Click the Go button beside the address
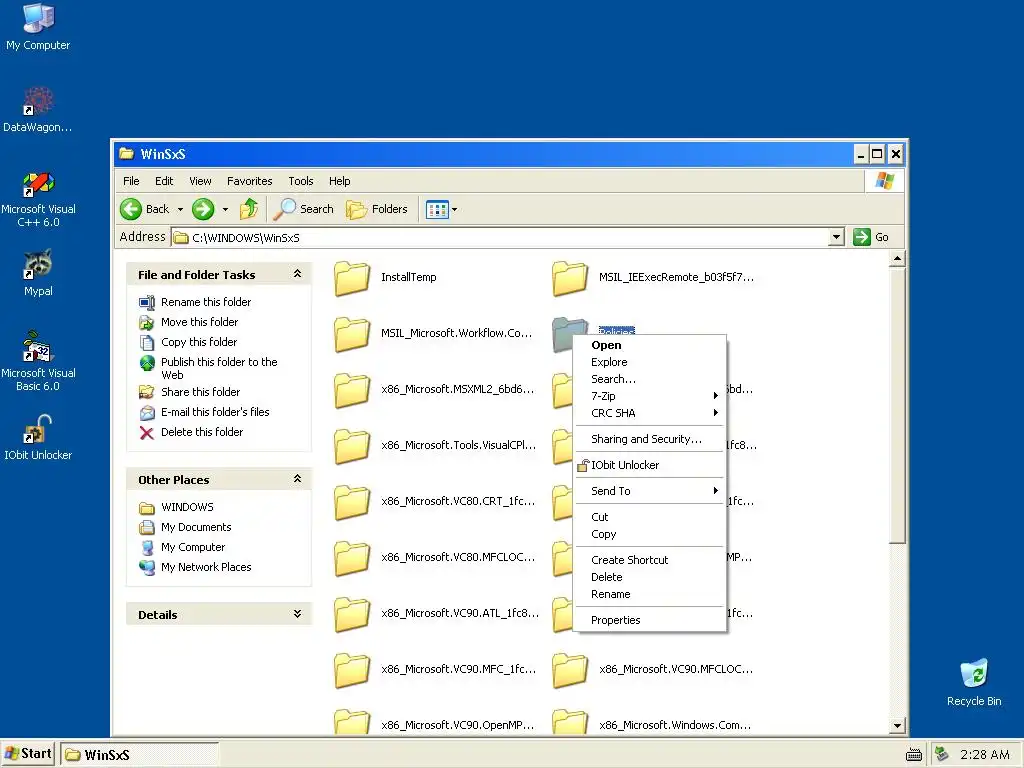 (871, 237)
